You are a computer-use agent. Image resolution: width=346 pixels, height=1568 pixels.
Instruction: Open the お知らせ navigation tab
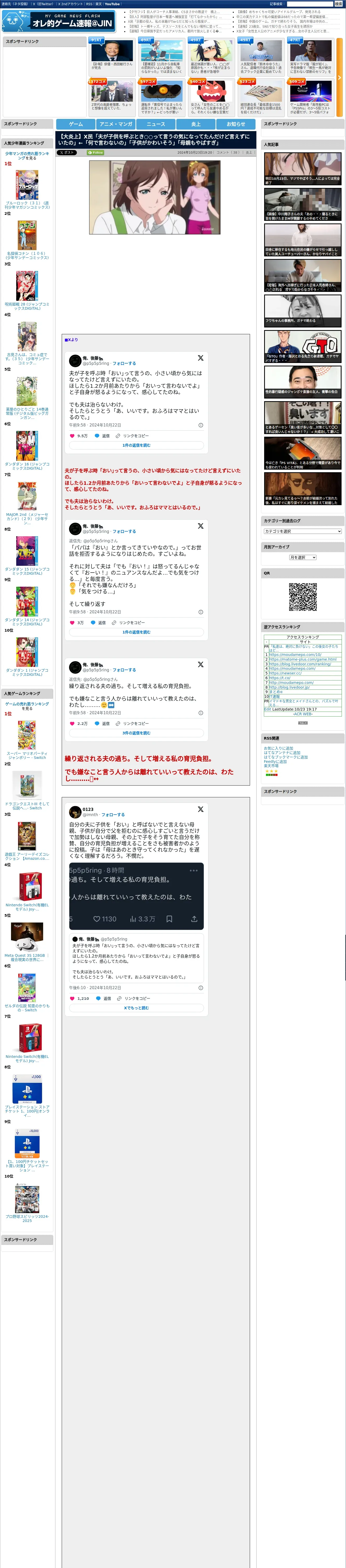pos(236,124)
